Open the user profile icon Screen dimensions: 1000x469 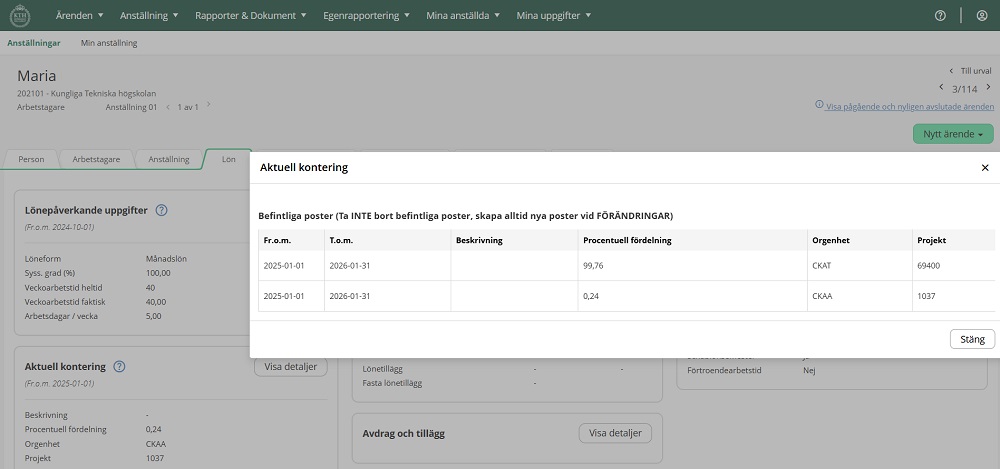(981, 16)
